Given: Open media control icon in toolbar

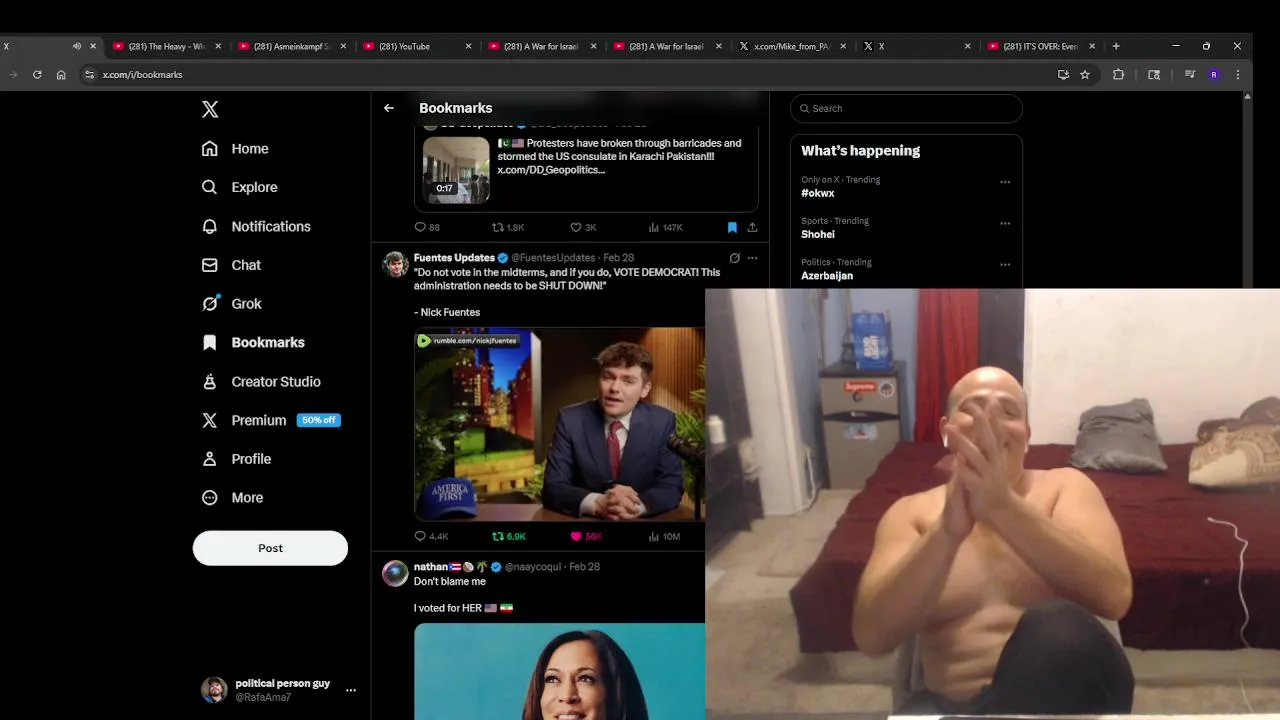Looking at the screenshot, I should point(1190,74).
